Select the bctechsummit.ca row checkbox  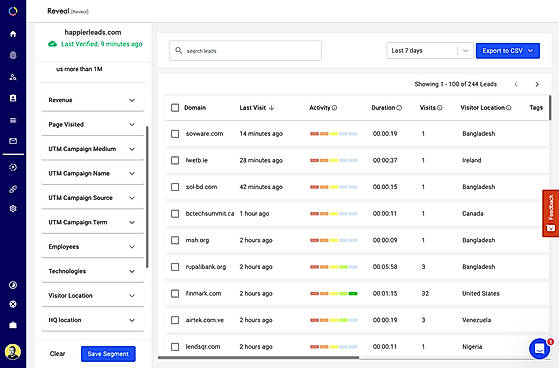click(175, 214)
